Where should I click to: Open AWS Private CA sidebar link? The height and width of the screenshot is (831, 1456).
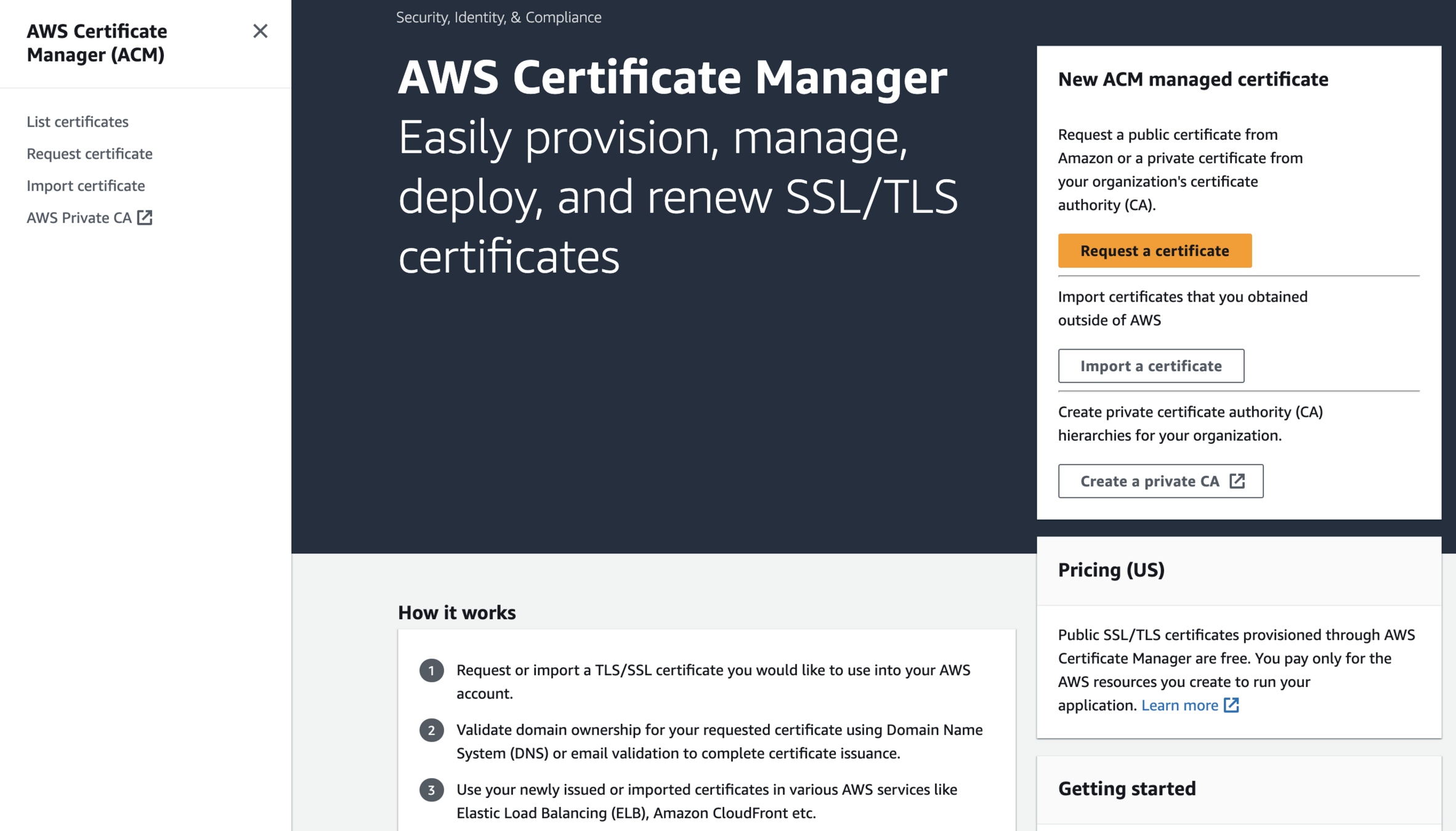pyautogui.click(x=79, y=217)
